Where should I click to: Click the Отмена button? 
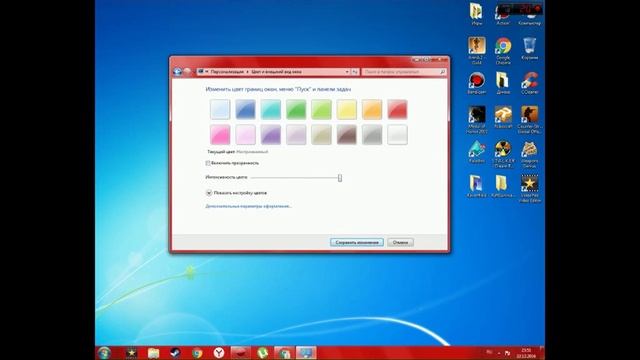tap(400, 242)
